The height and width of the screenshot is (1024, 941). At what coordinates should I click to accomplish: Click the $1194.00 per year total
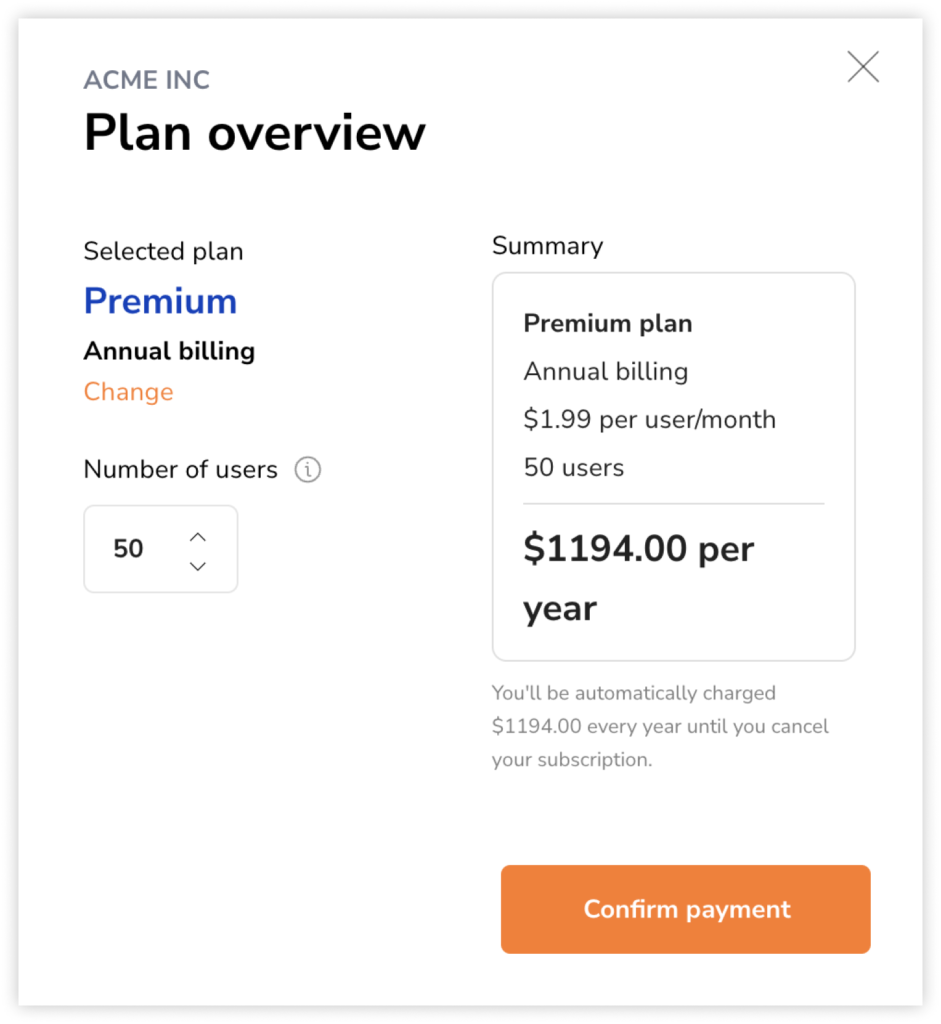click(639, 578)
